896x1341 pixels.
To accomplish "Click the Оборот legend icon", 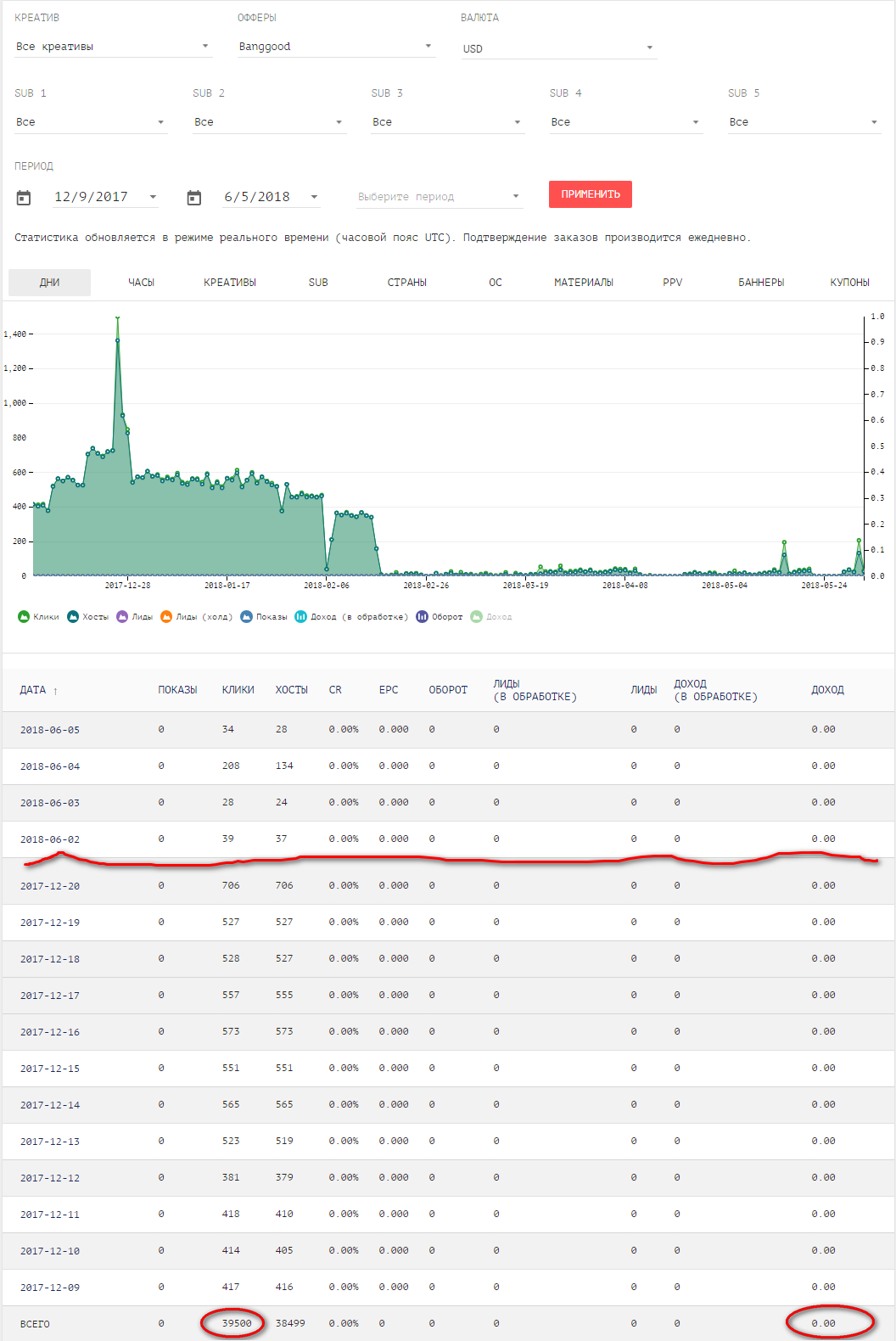I will pyautogui.click(x=422, y=617).
